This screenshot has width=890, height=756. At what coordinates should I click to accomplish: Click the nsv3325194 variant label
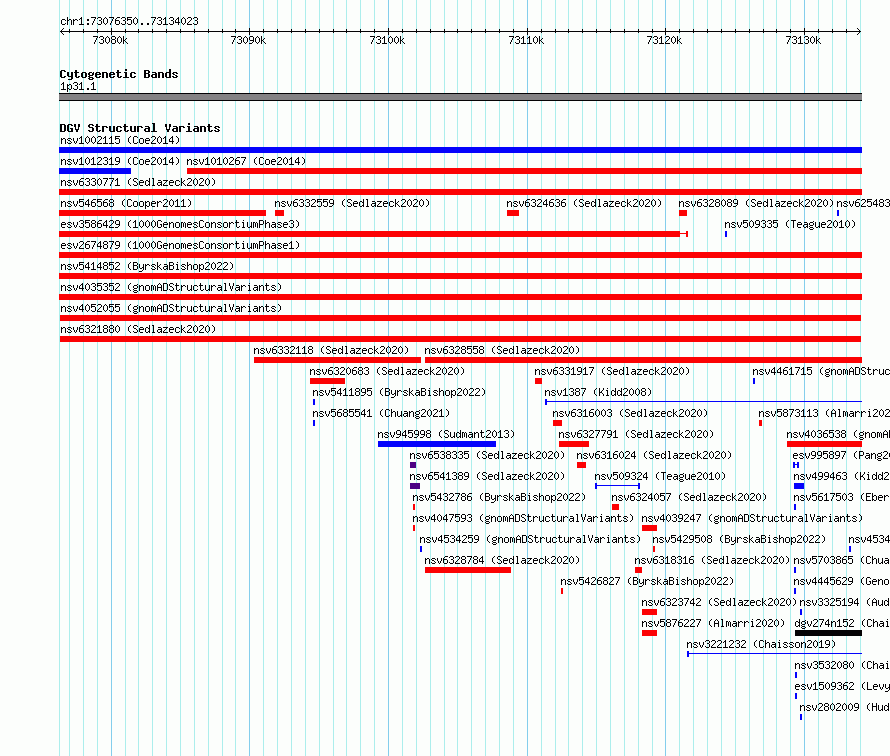tap(845, 602)
